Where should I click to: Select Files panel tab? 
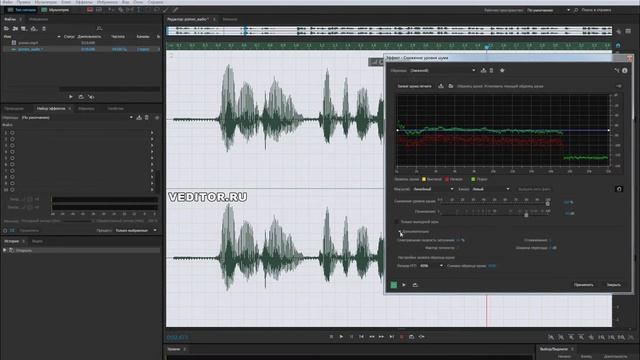point(10,19)
